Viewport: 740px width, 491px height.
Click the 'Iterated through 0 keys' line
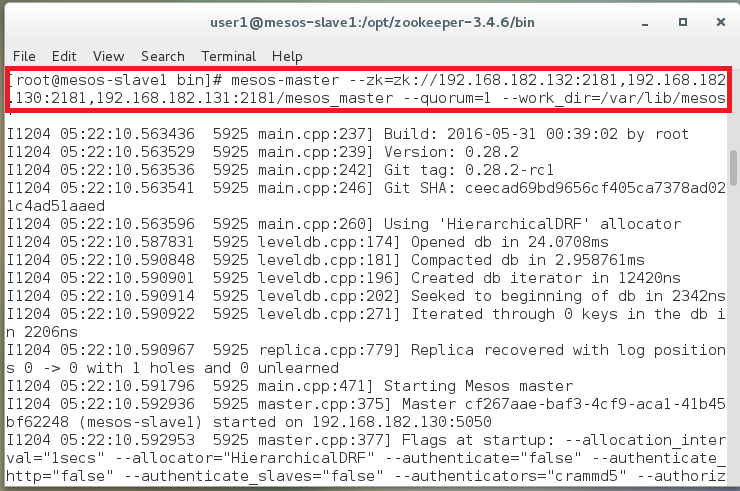(x=366, y=313)
